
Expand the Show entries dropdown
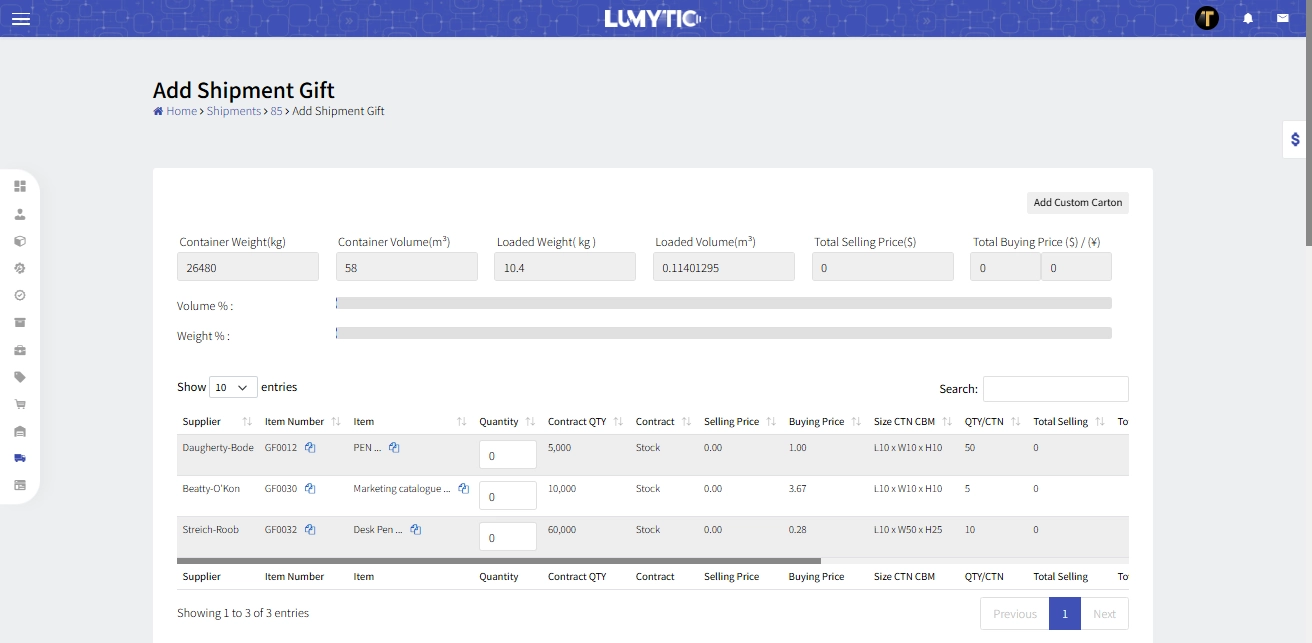233,387
